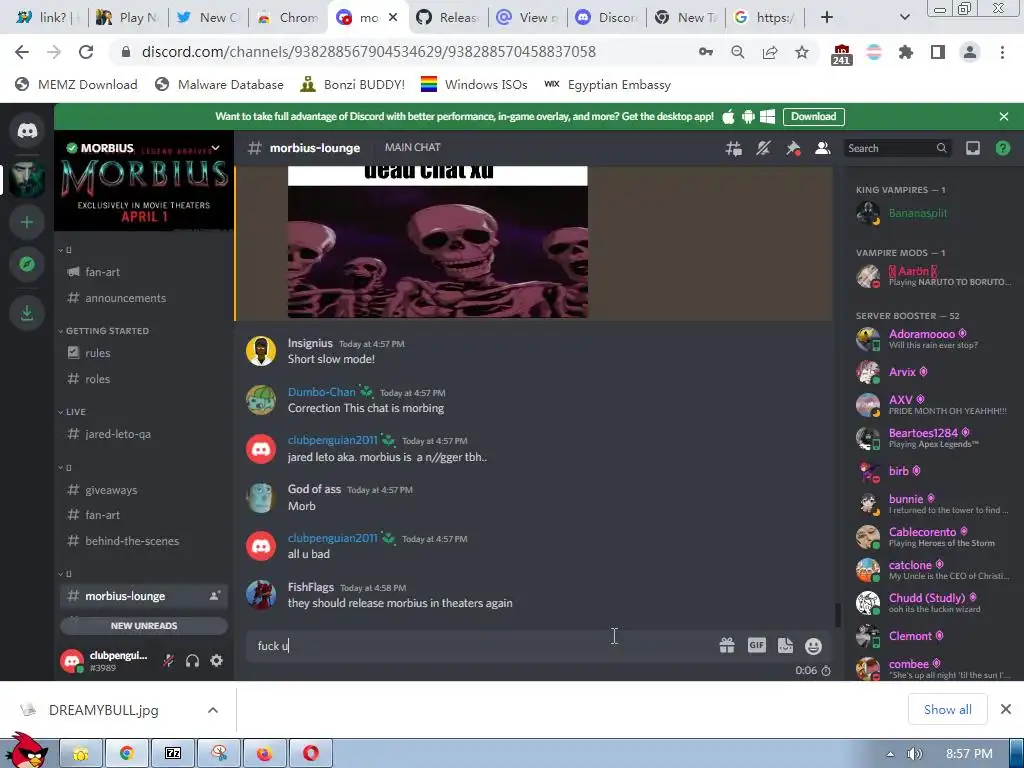The image size is (1024, 768).
Task: Click the Discord Search field
Action: coord(897,148)
